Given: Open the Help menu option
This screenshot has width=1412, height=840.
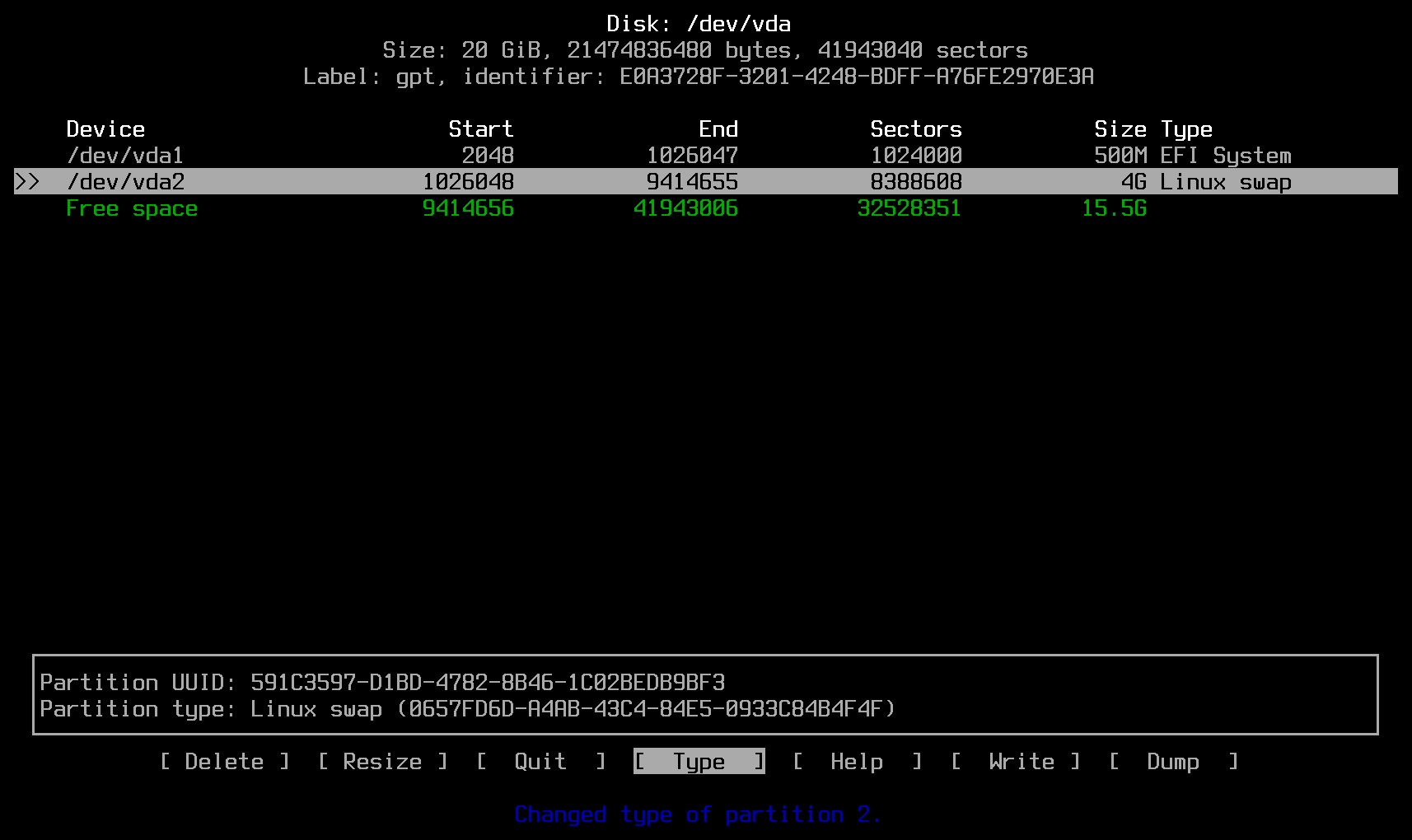Looking at the screenshot, I should click(857, 762).
